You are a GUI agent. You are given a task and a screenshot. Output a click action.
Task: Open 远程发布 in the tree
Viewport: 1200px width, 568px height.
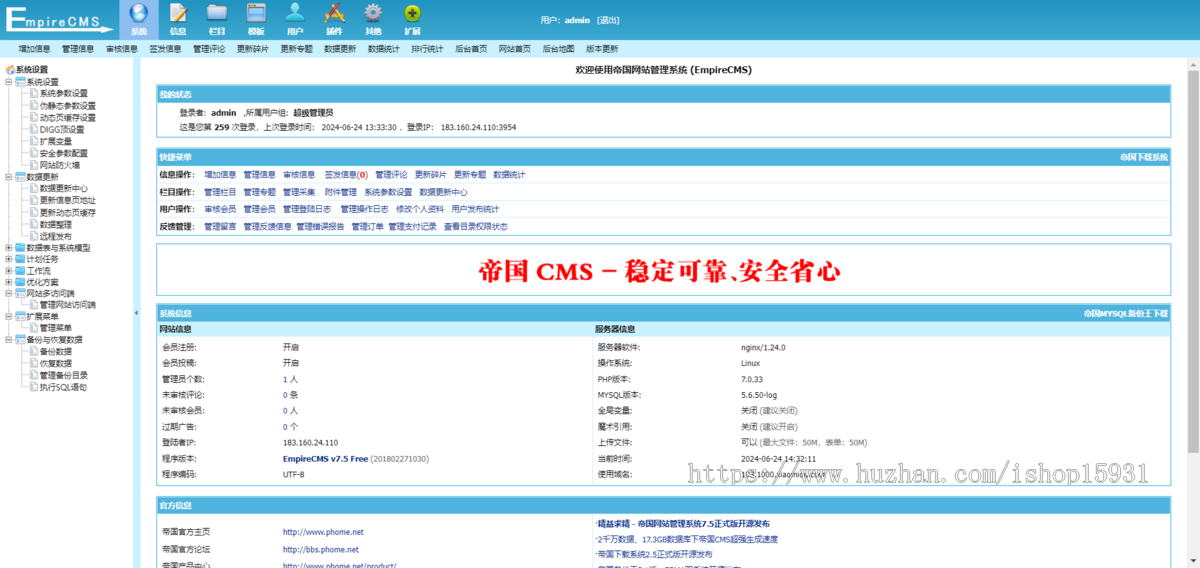point(56,236)
